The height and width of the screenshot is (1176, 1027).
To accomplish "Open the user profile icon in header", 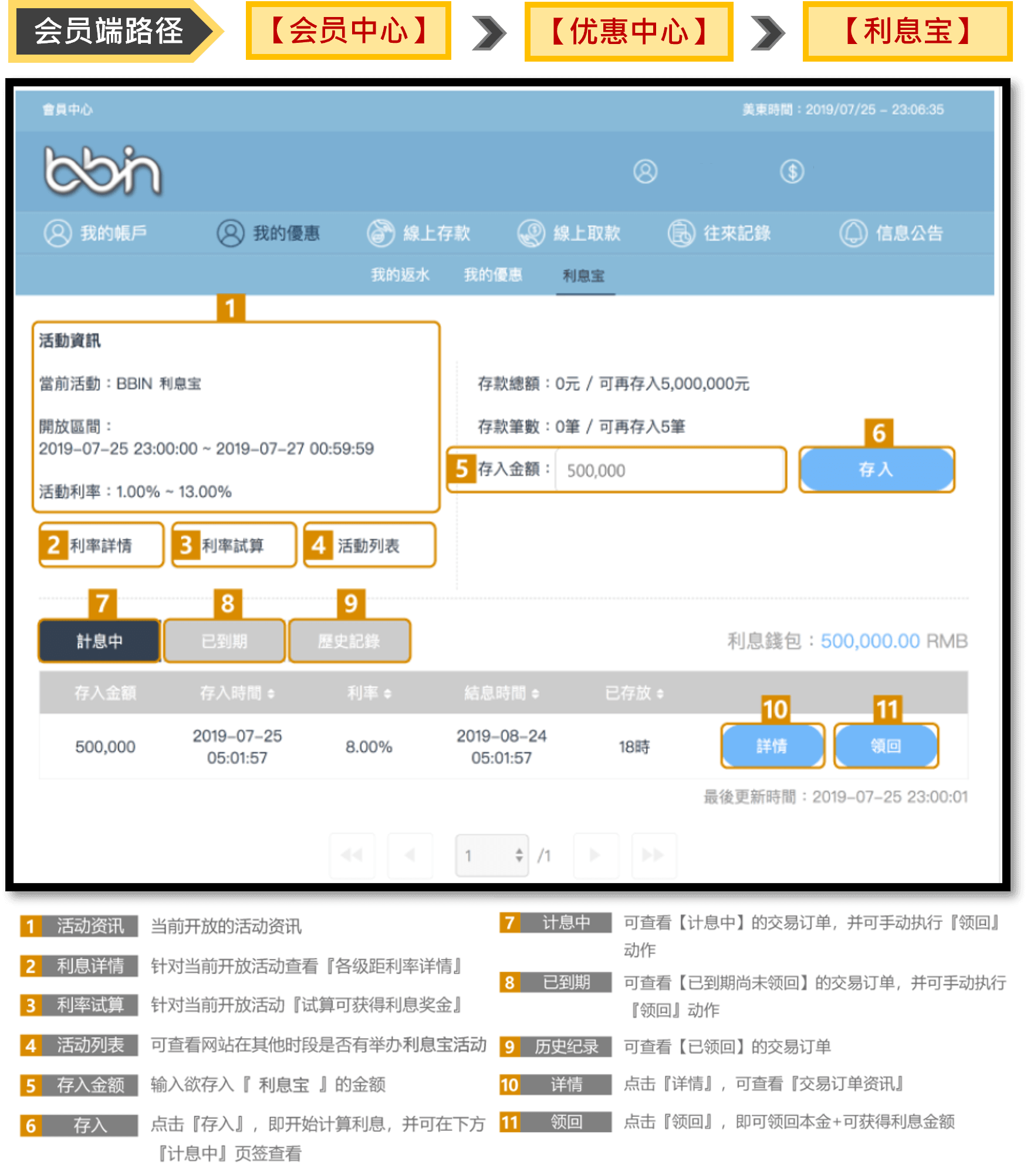I will [x=645, y=171].
